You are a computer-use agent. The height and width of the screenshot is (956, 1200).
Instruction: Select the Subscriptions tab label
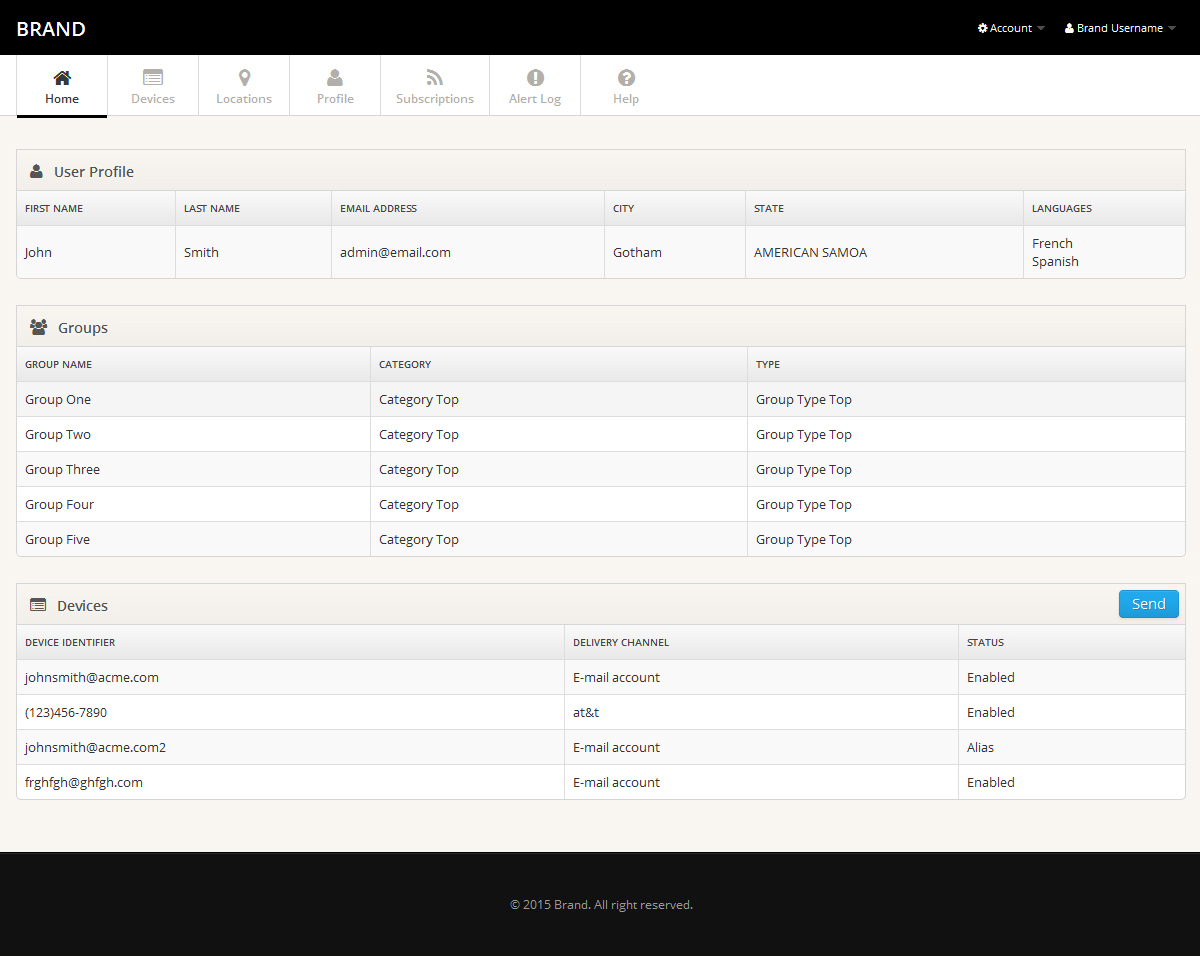435,99
